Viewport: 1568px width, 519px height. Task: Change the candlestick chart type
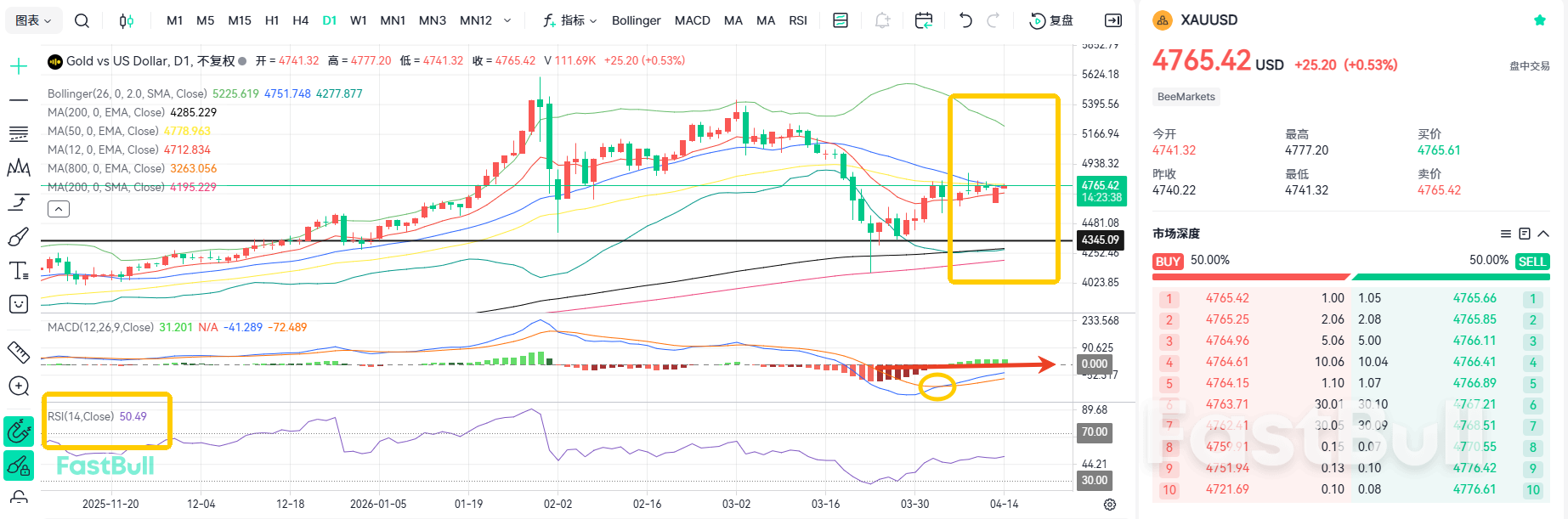pos(127,20)
